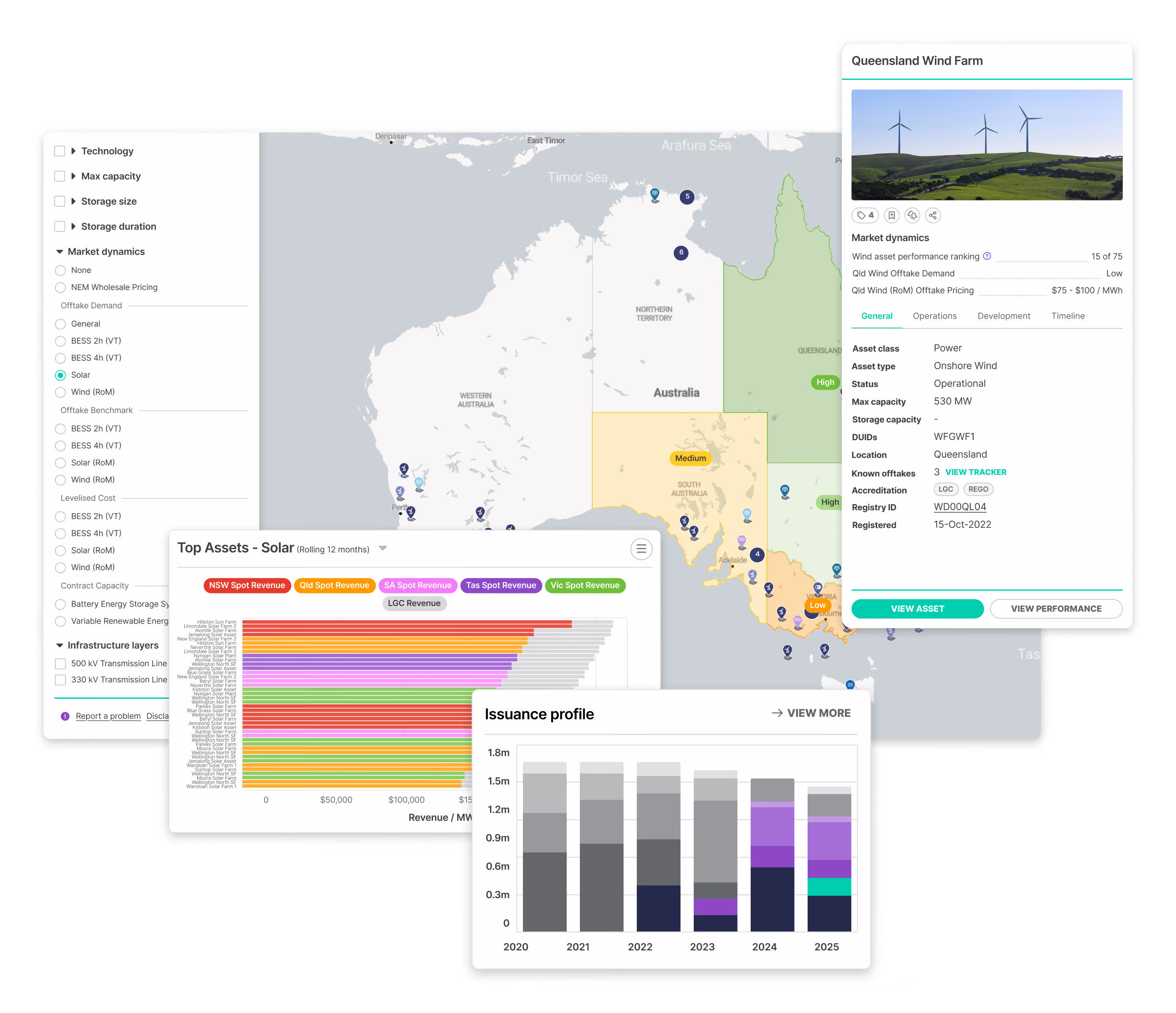Enable the 330 kV Transmission Line layer

(x=60, y=680)
